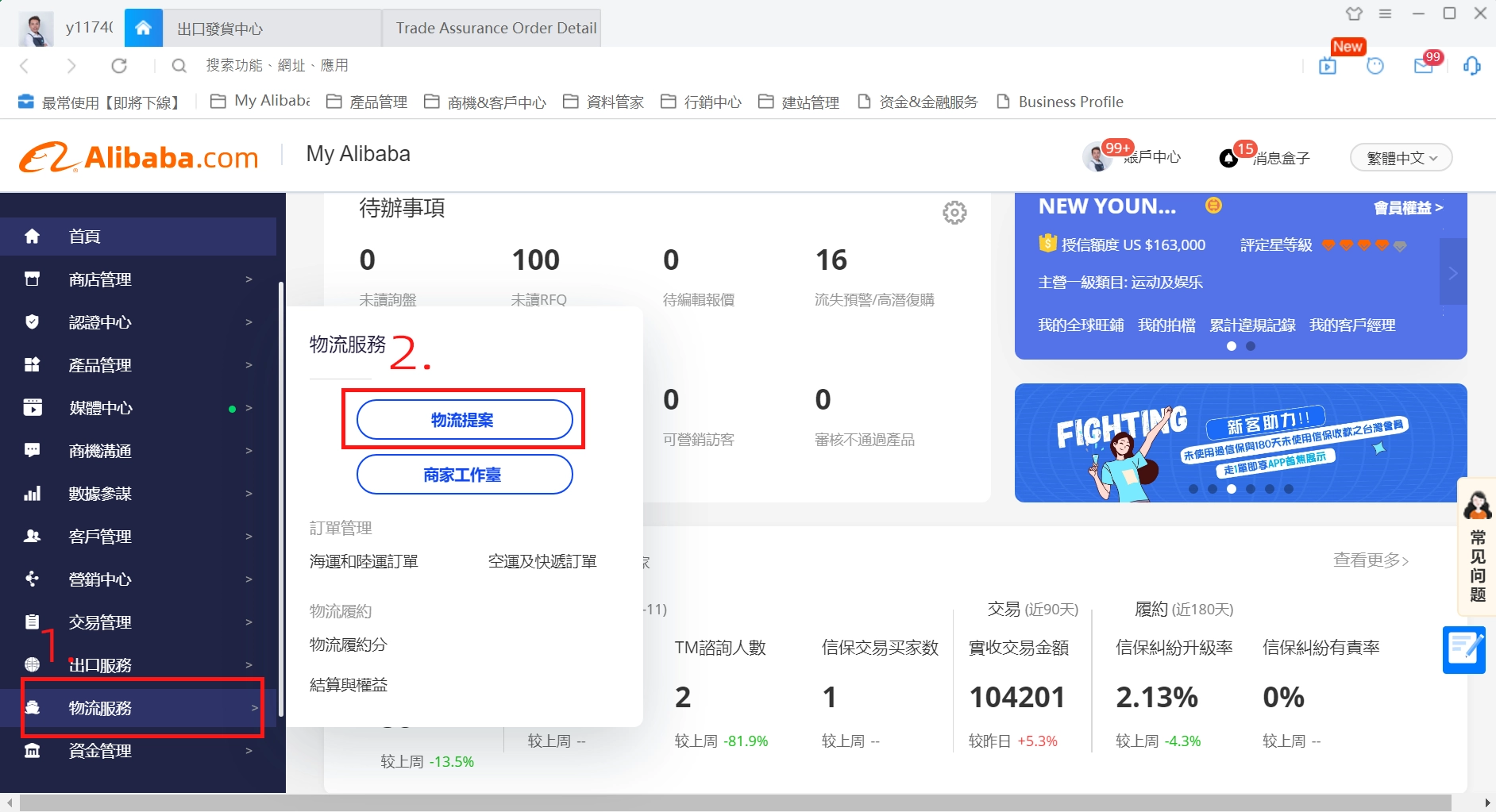Viewport: 1496px width, 812px height.
Task: Go back with the browser back arrow
Action: pos(25,66)
